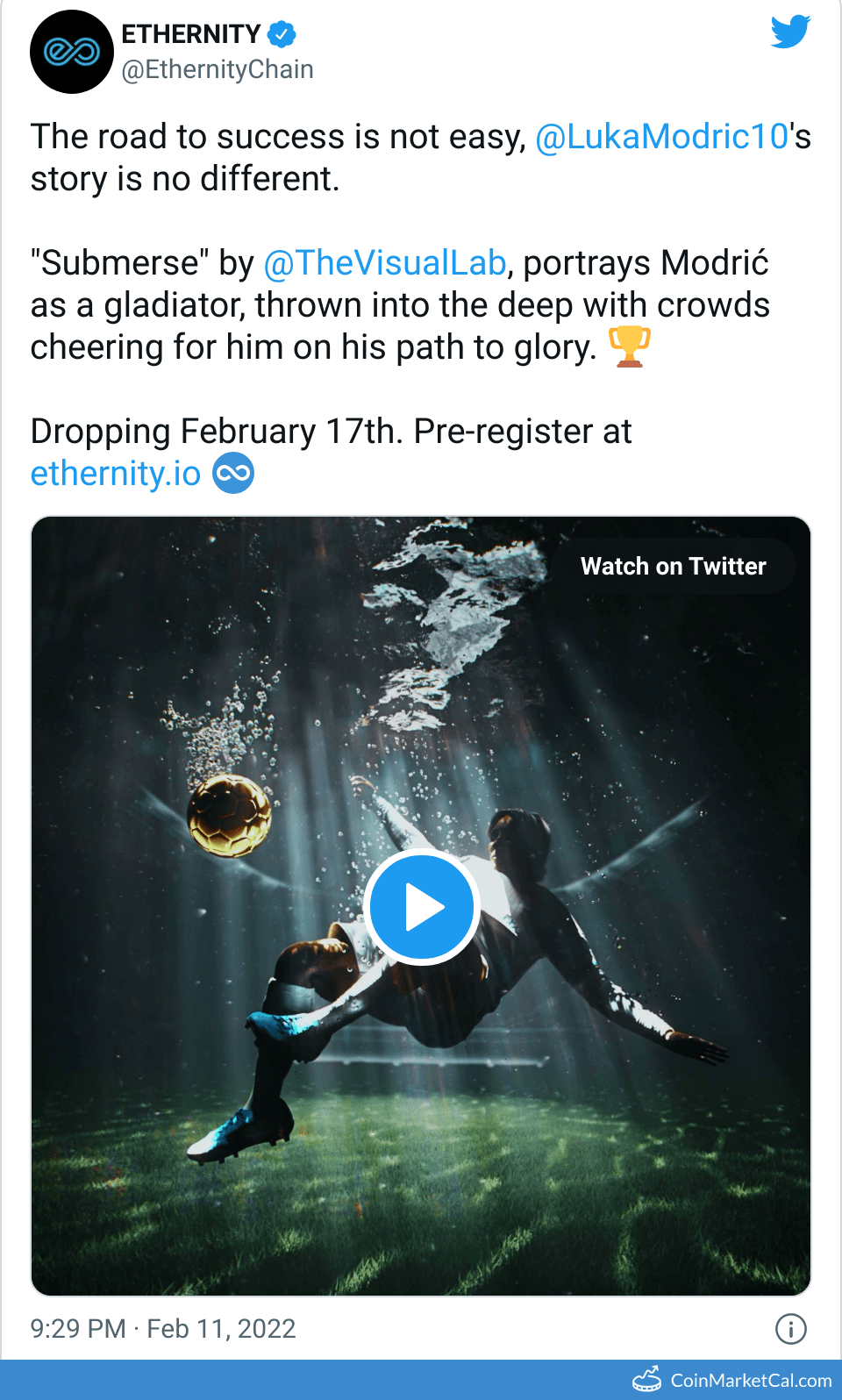The image size is (842, 1400).
Task: Click the trophy emoji in the tweet
Action: tap(629, 346)
